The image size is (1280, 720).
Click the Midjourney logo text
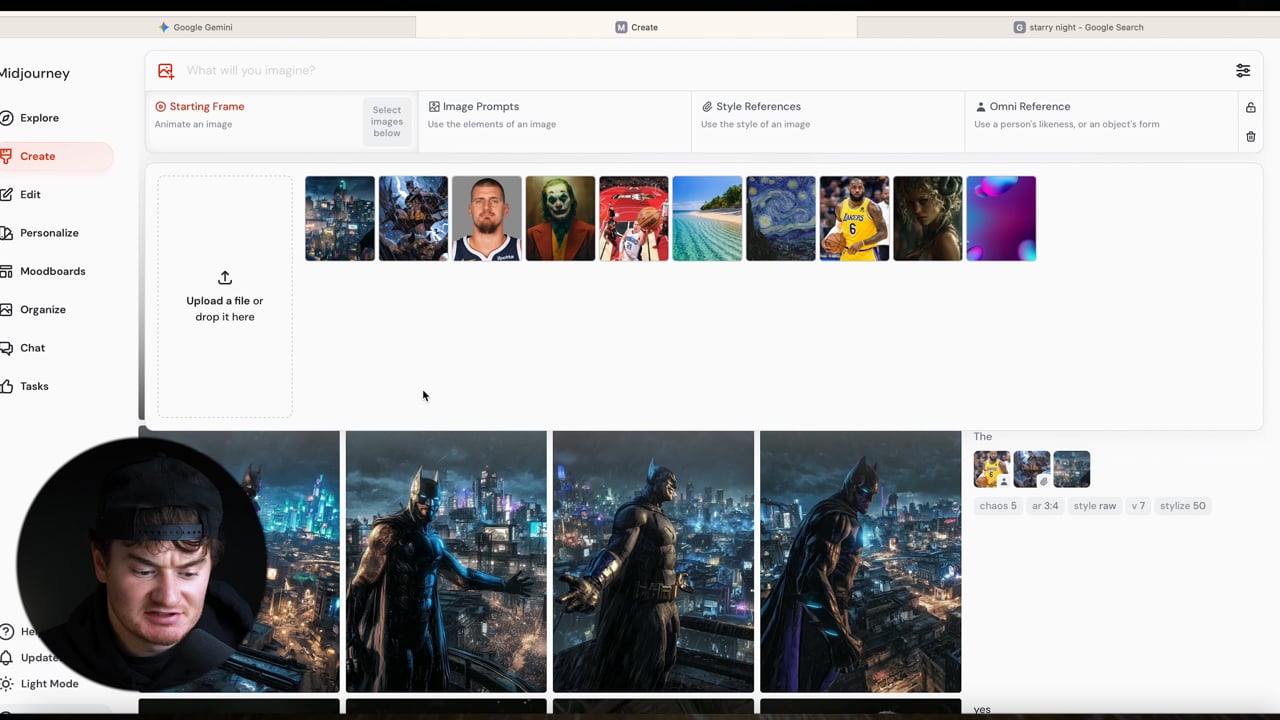pyautogui.click(x=34, y=73)
